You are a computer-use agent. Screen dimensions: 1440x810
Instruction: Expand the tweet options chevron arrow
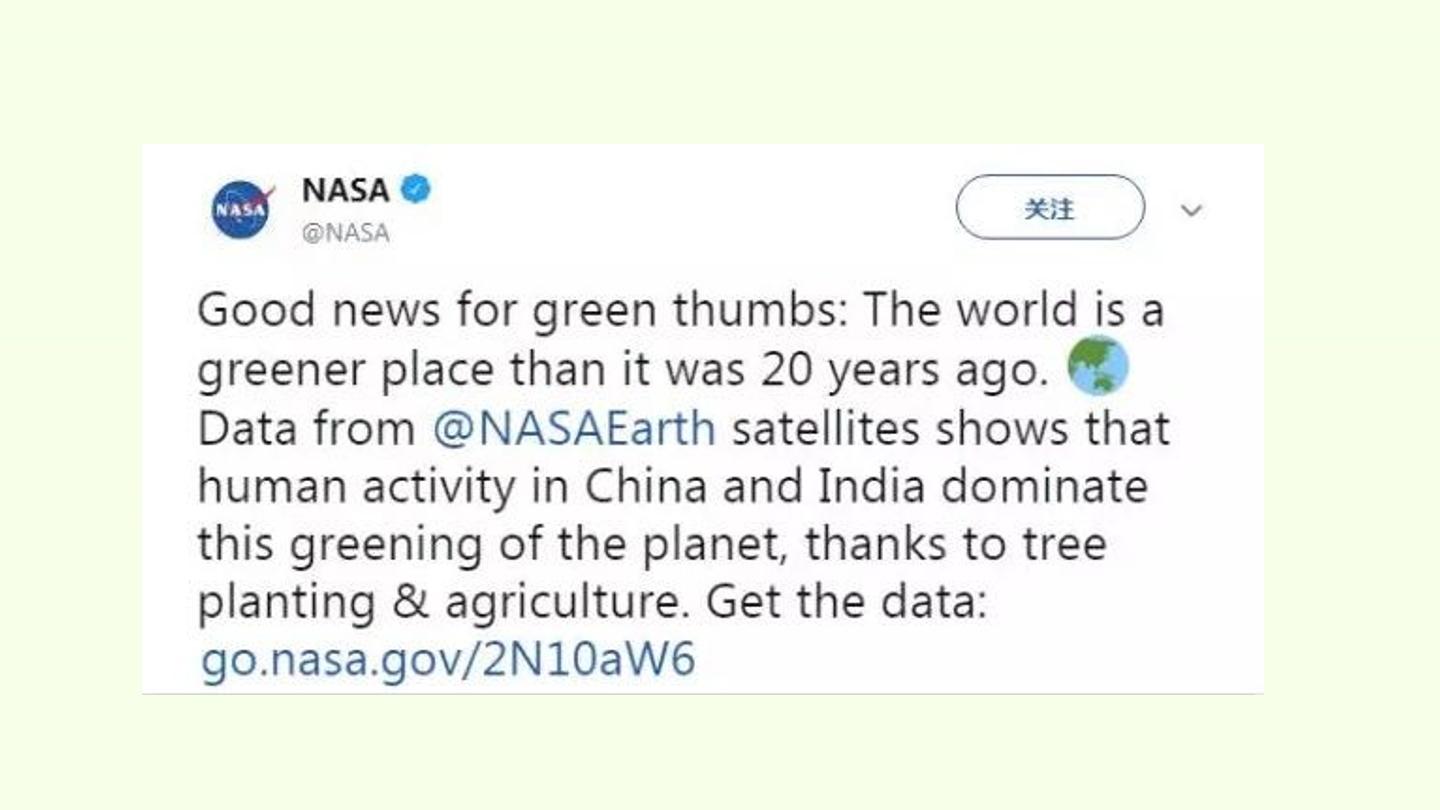click(x=1190, y=211)
